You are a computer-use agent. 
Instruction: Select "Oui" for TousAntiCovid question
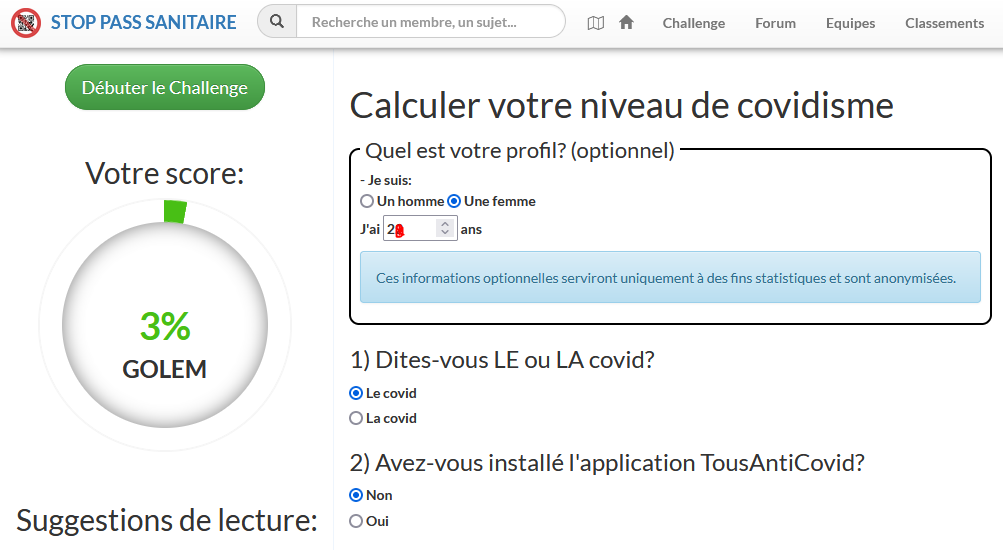click(356, 521)
